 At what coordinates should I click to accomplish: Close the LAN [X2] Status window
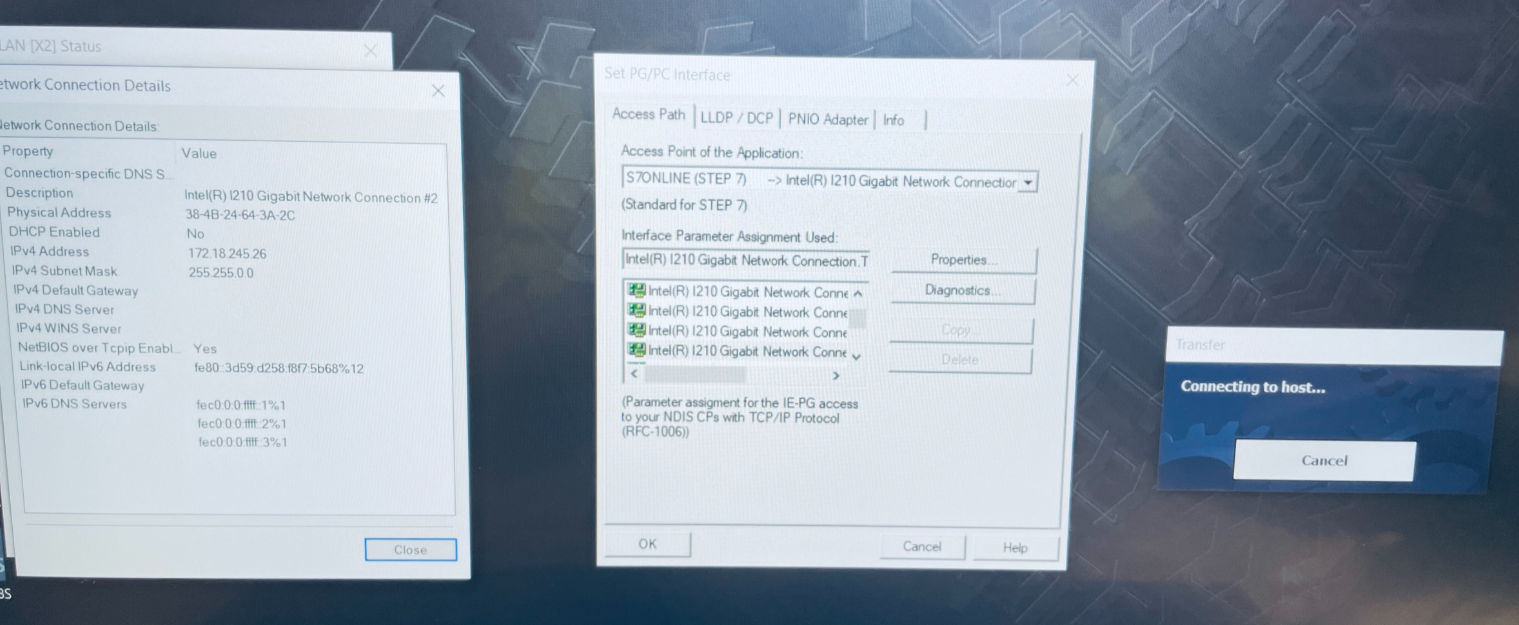(370, 52)
